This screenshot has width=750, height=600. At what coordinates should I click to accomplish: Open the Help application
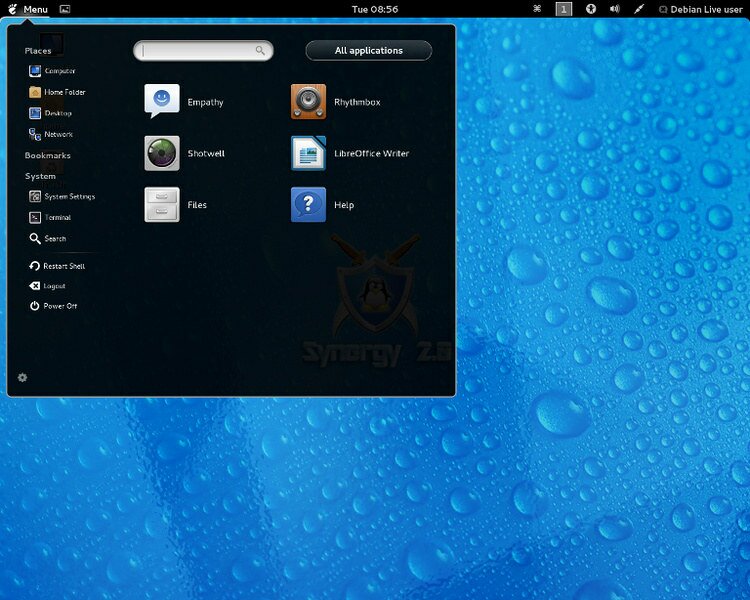pos(308,205)
